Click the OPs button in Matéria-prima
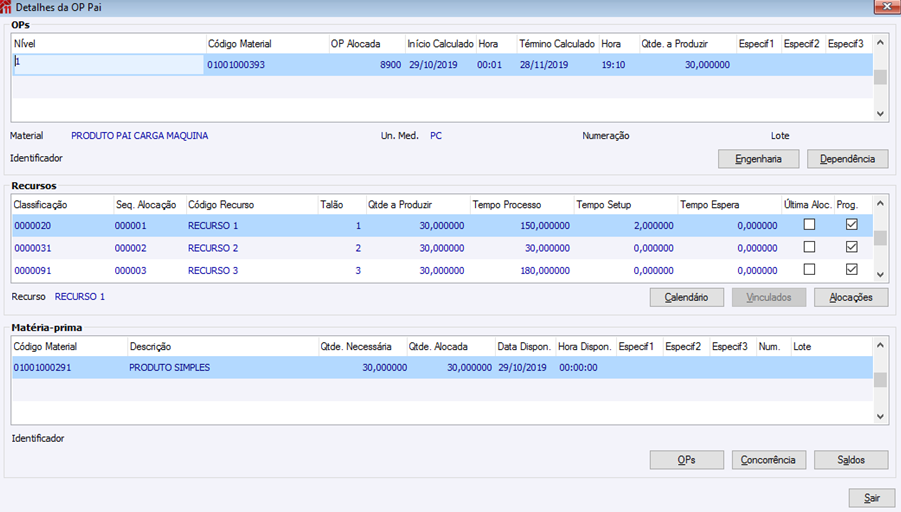This screenshot has height=512, width=901. pyautogui.click(x=687, y=460)
